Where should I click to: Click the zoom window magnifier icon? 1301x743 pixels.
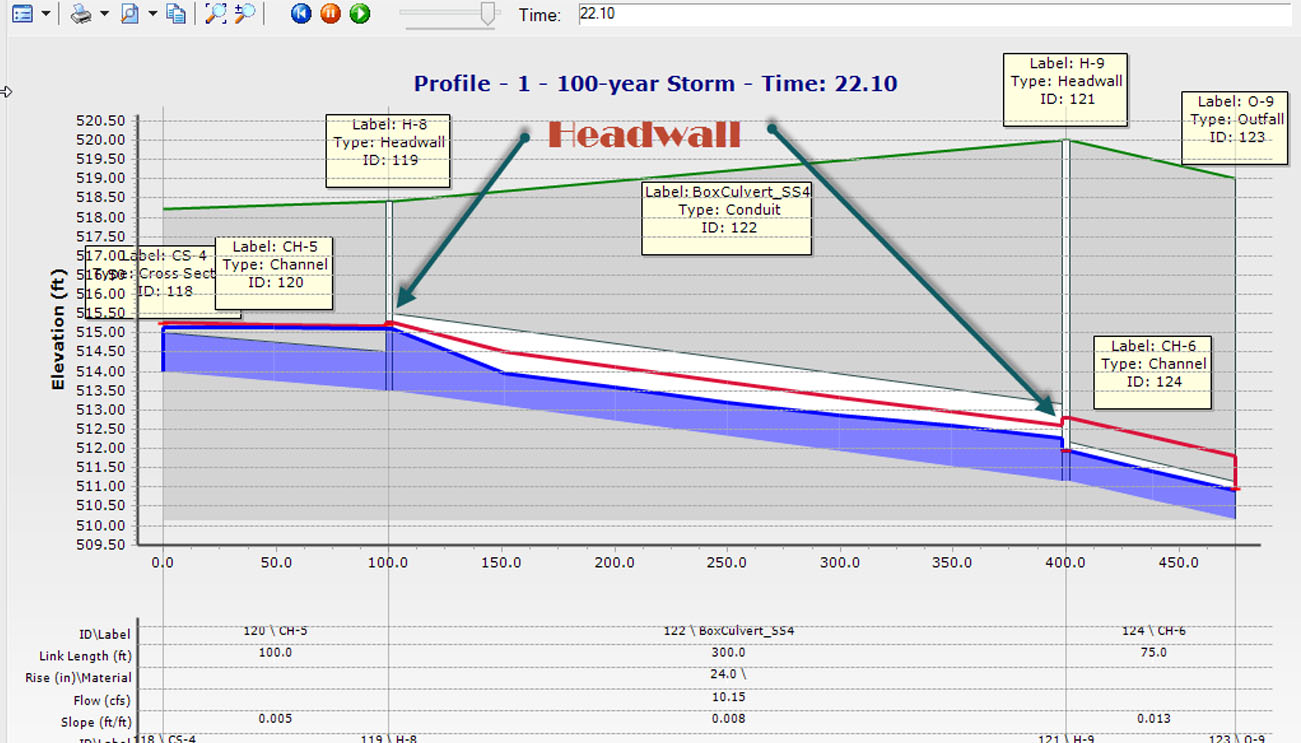pos(245,14)
